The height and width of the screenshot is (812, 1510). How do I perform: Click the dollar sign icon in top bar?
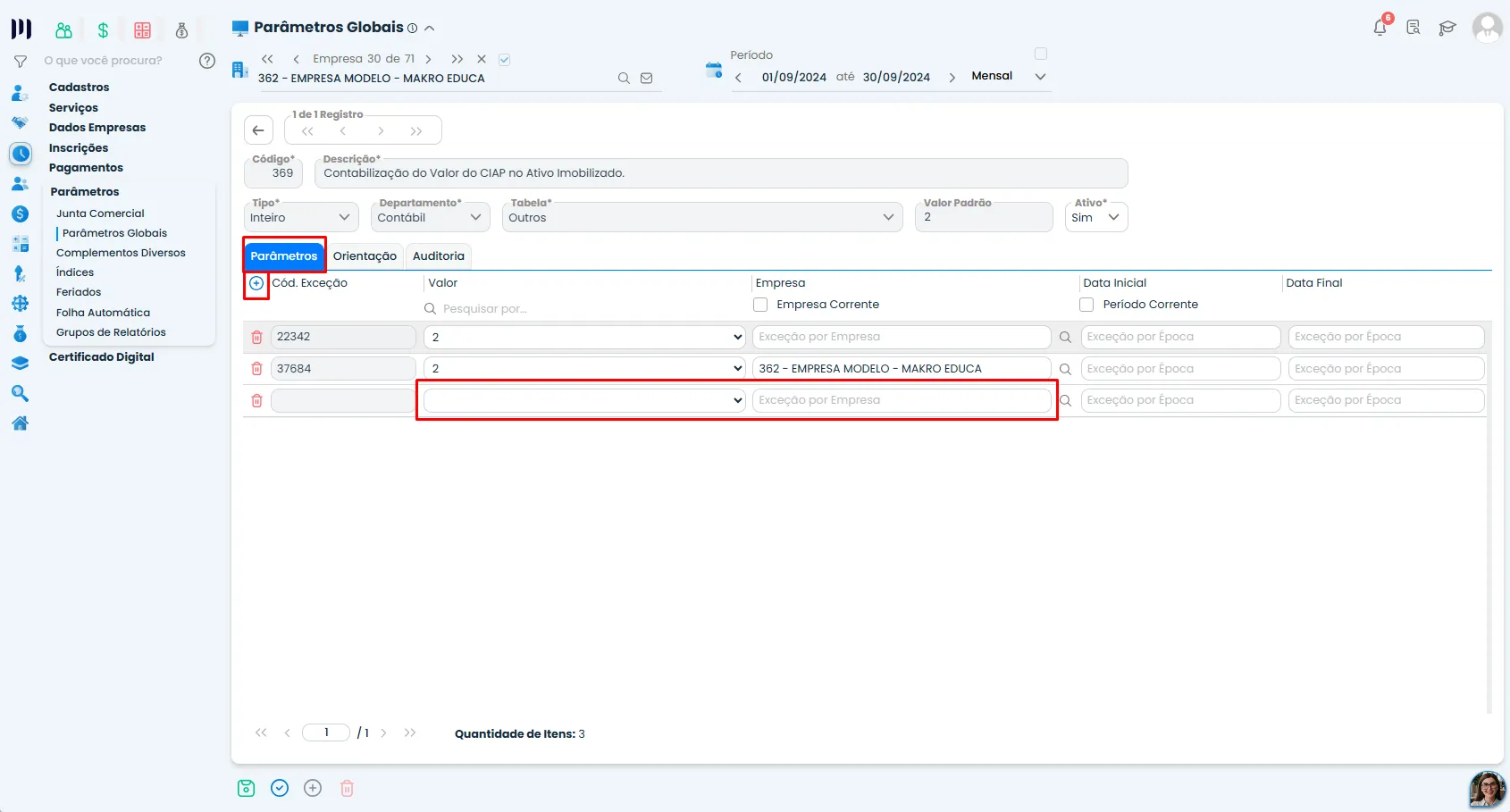tap(103, 30)
